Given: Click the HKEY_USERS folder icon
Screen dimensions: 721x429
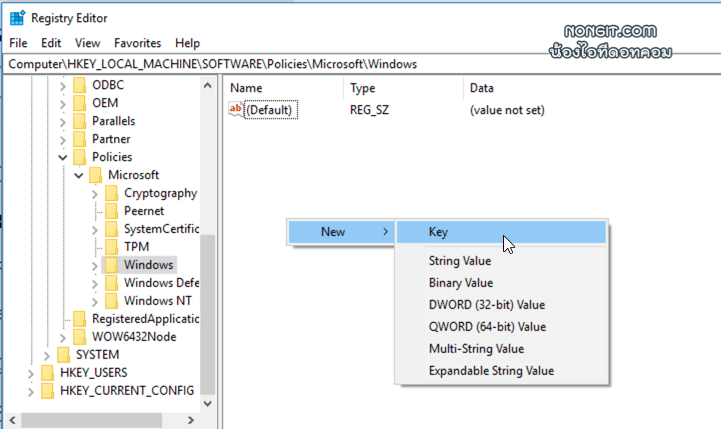Looking at the screenshot, I should pyautogui.click(x=47, y=372).
